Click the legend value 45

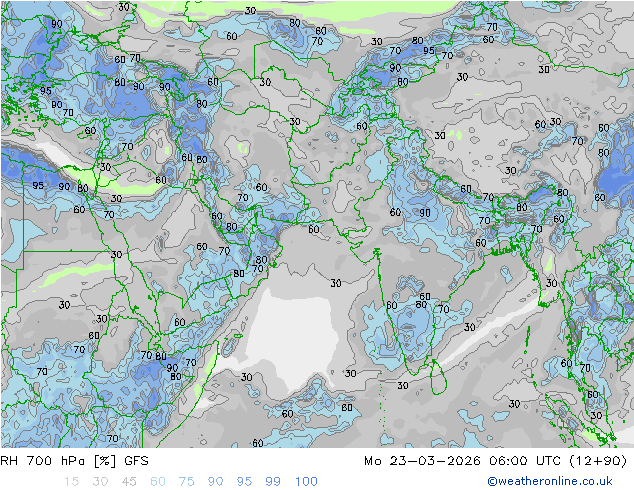tap(129, 482)
